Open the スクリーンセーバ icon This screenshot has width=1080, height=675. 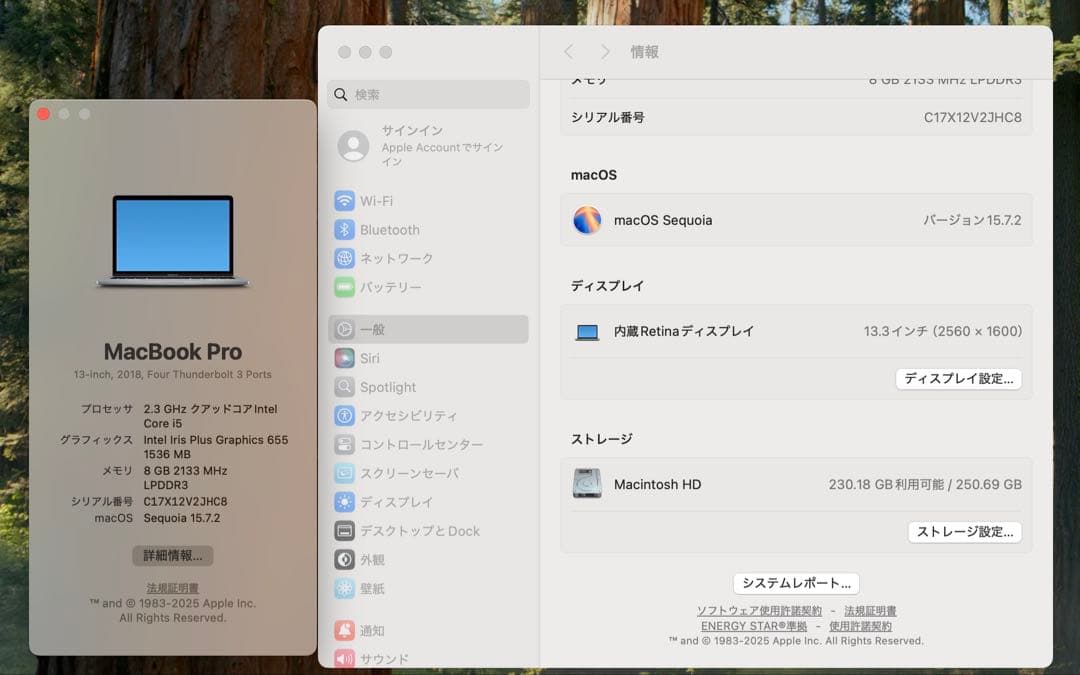344,473
